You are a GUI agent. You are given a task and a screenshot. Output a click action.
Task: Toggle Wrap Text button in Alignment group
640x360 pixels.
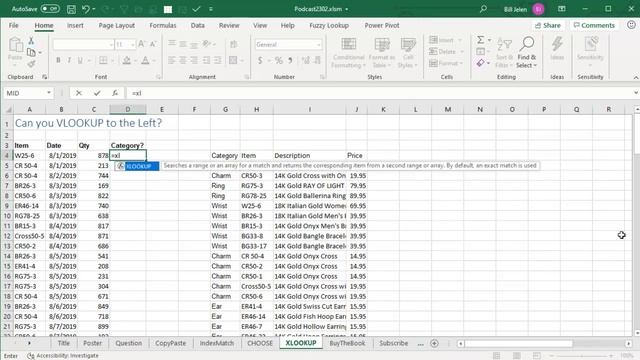point(233,44)
